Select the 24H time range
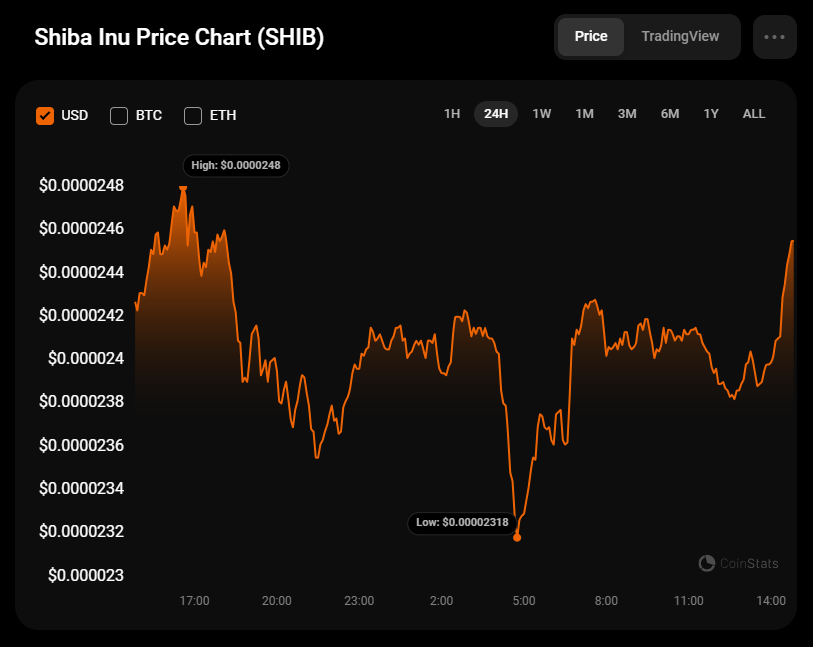Screen dimensions: 813x647 (496, 114)
